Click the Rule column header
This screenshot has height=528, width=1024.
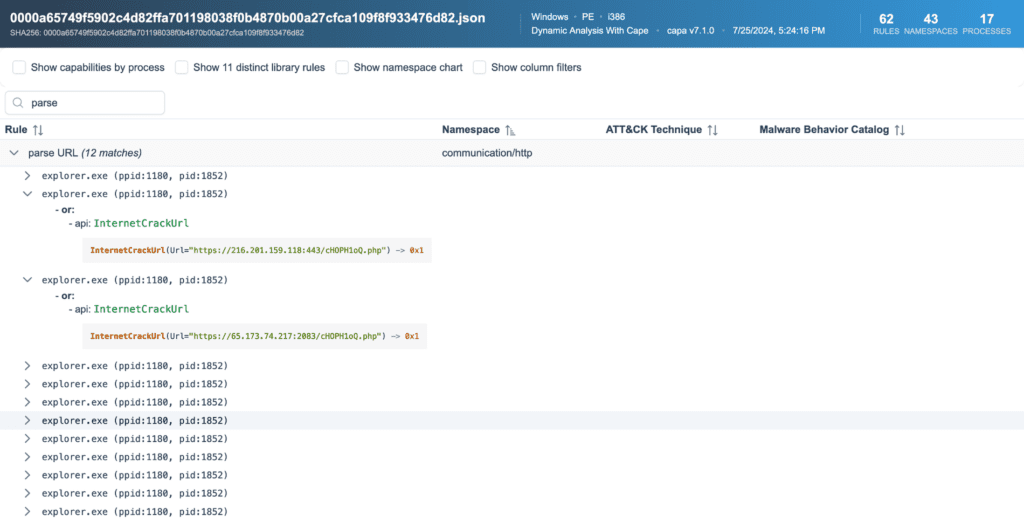16,130
